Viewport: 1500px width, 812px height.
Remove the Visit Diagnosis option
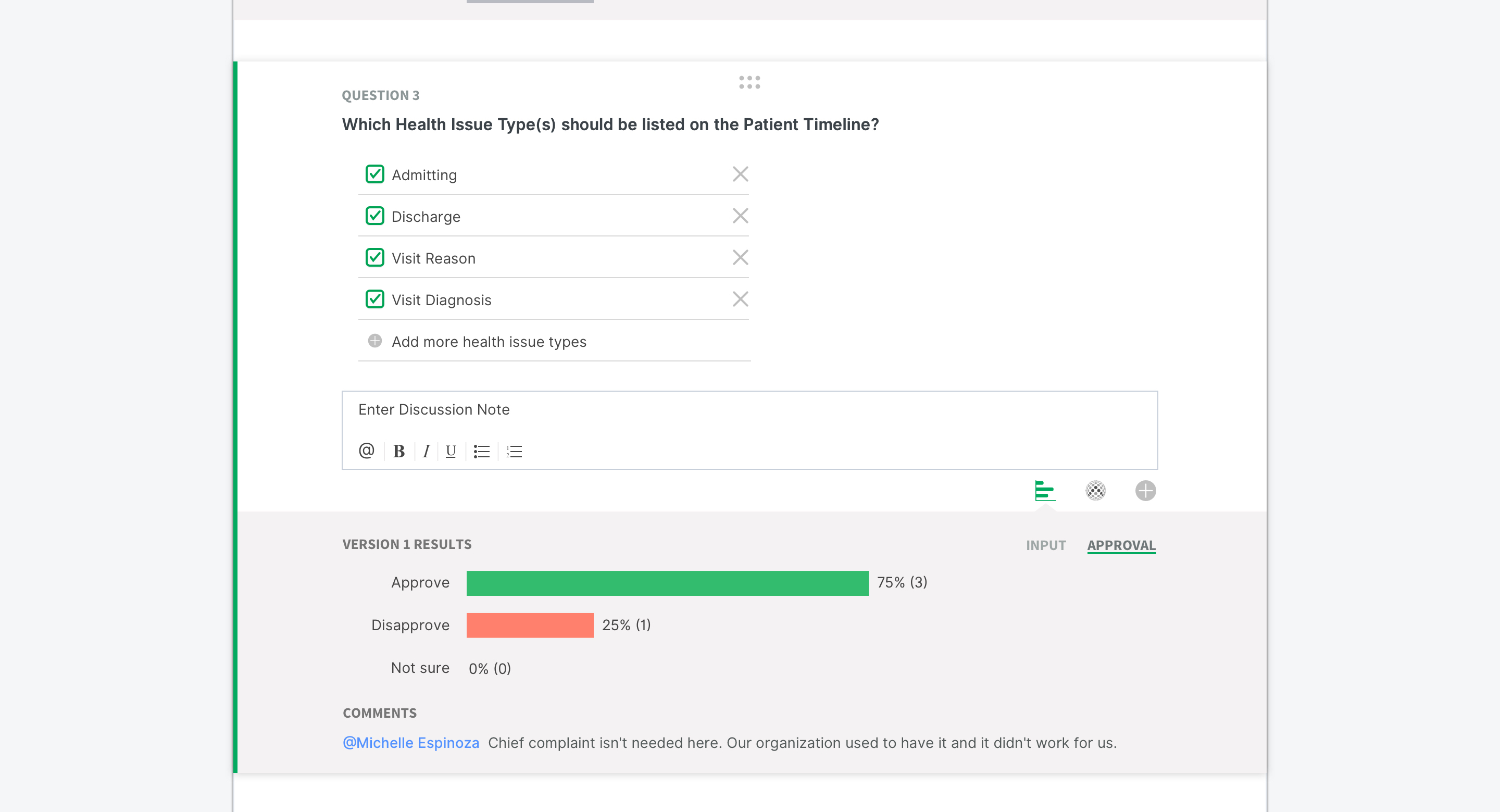click(740, 299)
